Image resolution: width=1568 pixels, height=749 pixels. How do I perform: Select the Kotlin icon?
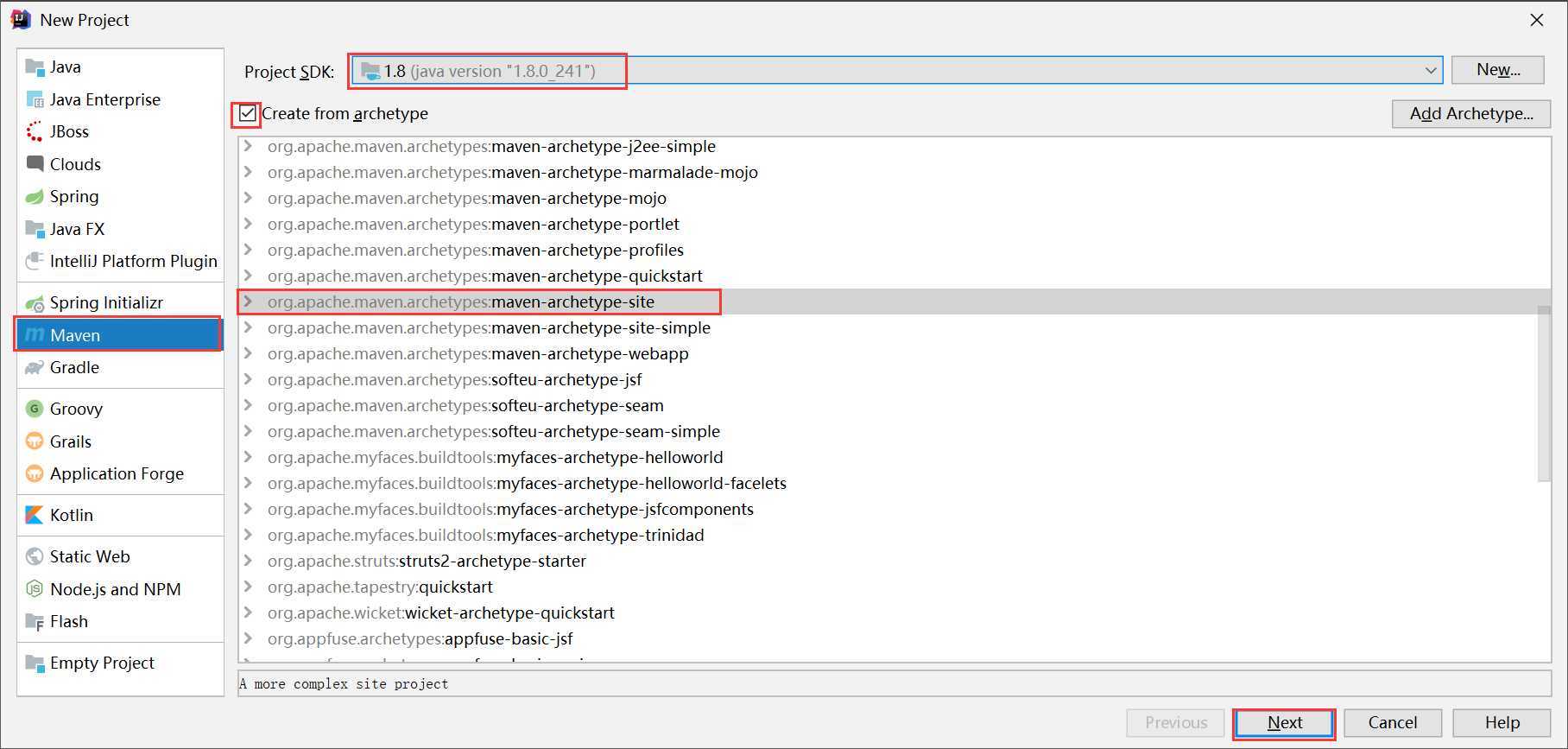click(x=35, y=515)
